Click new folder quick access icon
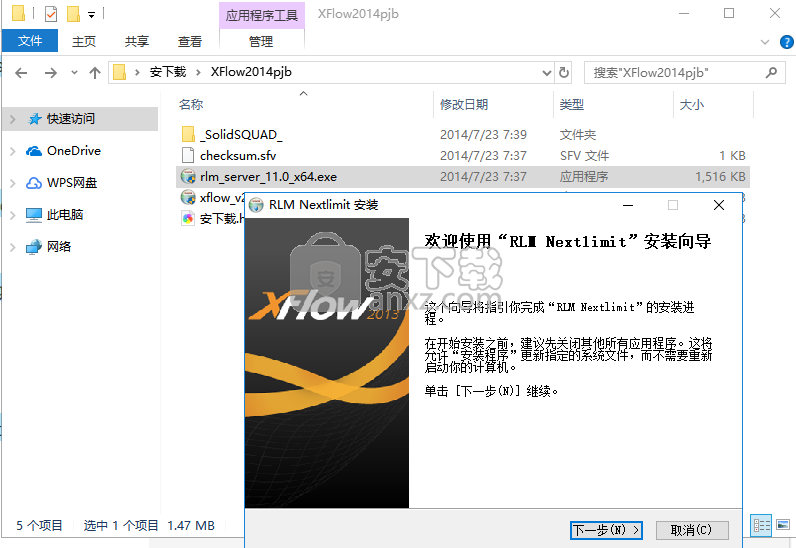Screen dimensions: 796x548 74,14
